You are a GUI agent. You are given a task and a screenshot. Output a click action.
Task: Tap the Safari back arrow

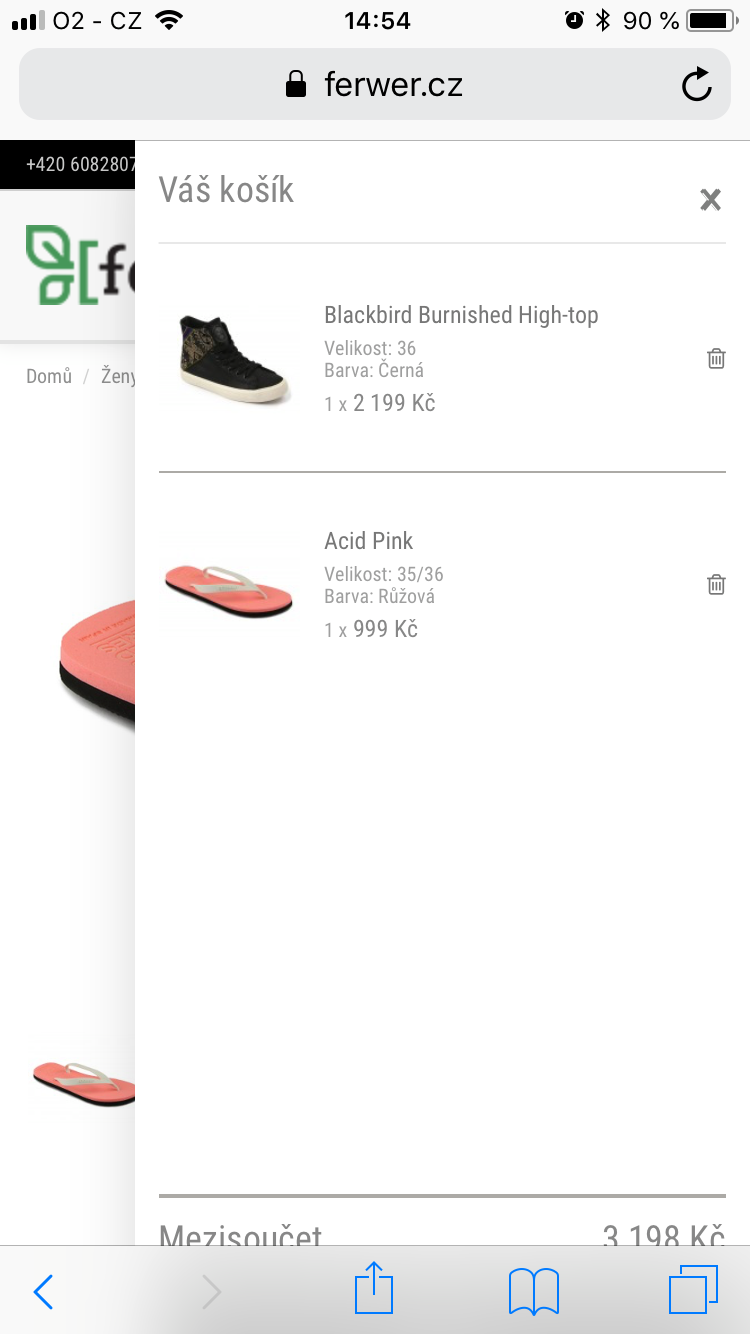pyautogui.click(x=44, y=1292)
